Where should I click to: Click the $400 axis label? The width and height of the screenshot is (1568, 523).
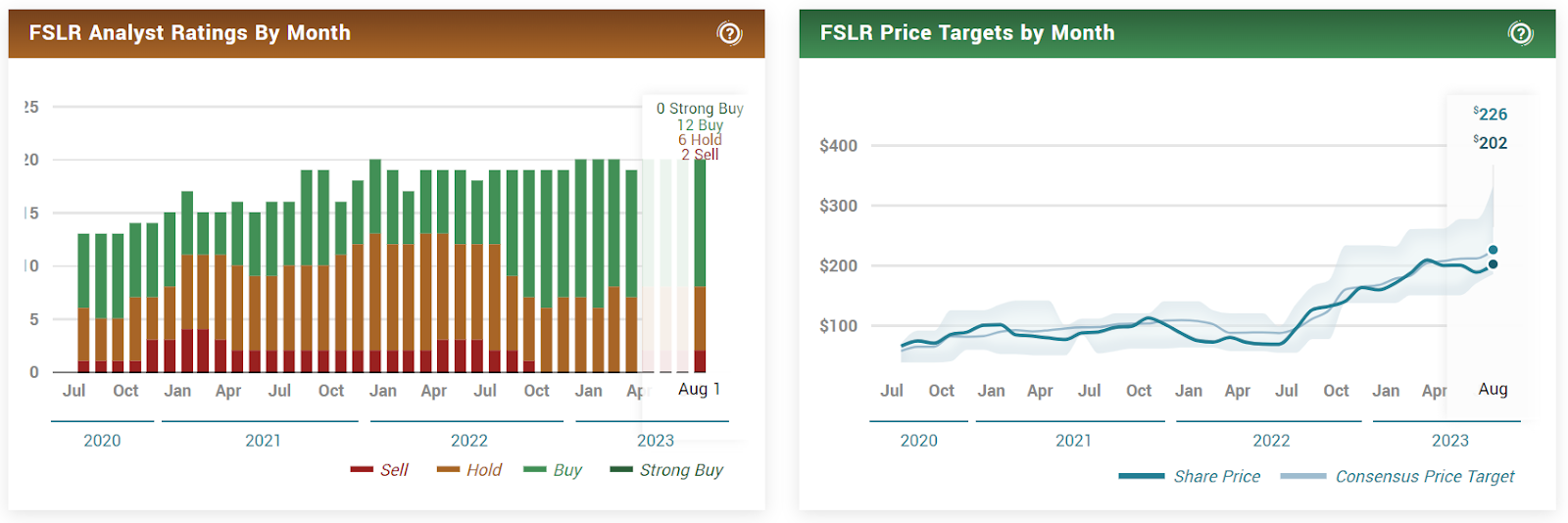click(x=838, y=146)
